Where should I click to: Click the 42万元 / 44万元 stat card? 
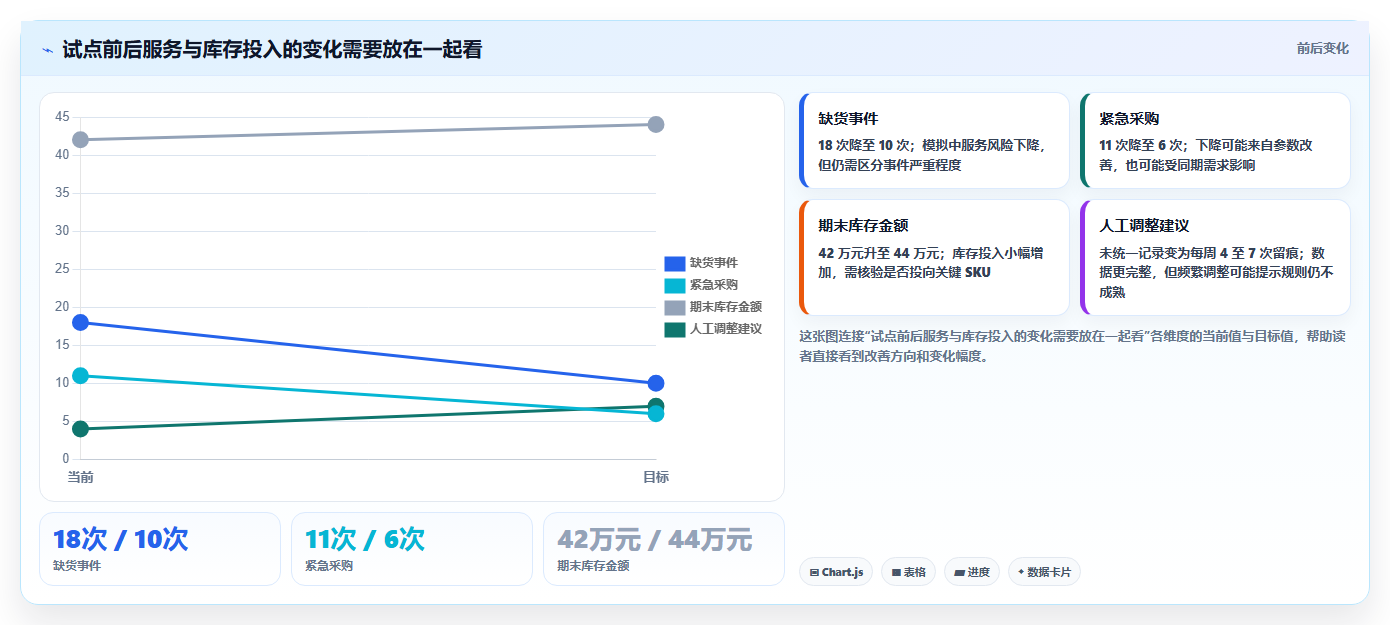[x=664, y=549]
